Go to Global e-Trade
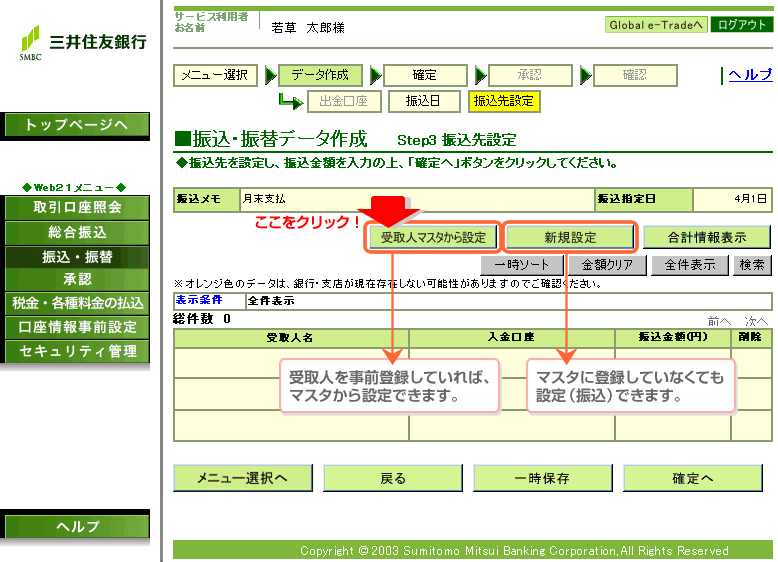This screenshot has height=562, width=778. click(656, 25)
